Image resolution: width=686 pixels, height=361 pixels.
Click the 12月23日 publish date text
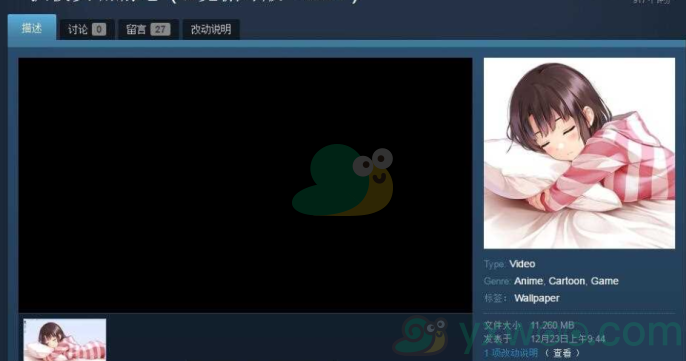[568, 339]
